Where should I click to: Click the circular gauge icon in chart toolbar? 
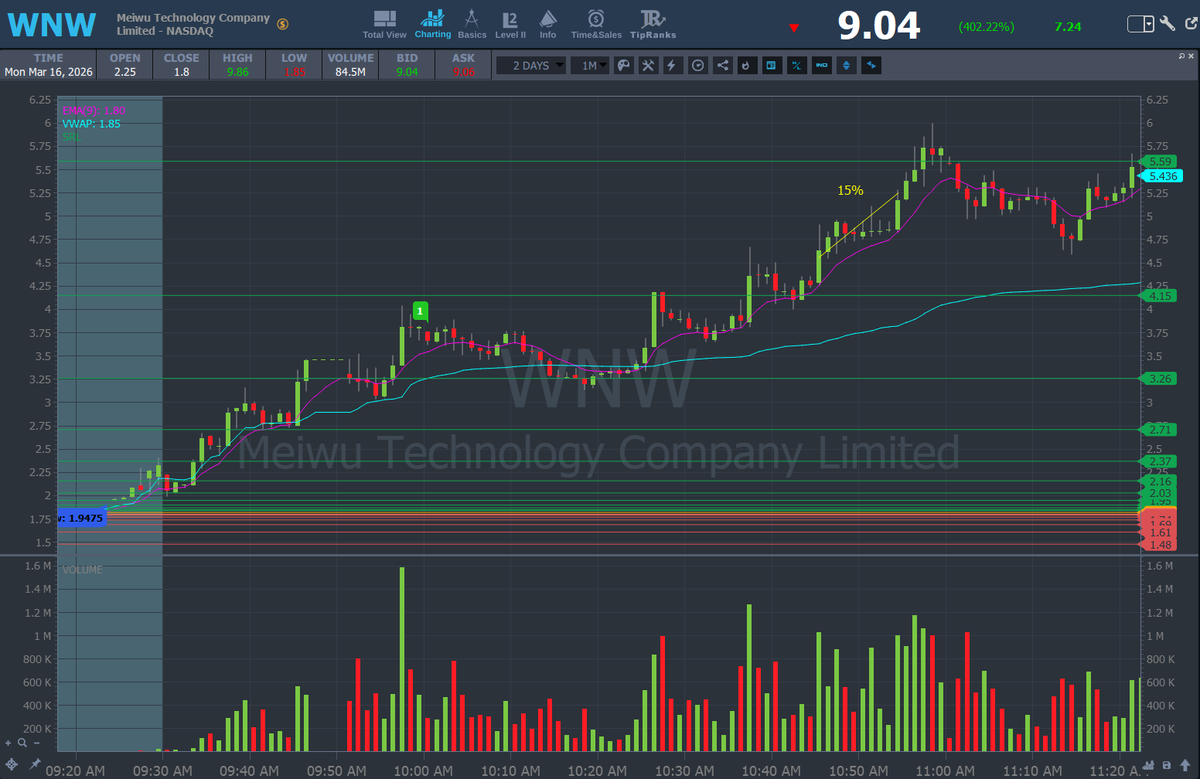(697, 65)
